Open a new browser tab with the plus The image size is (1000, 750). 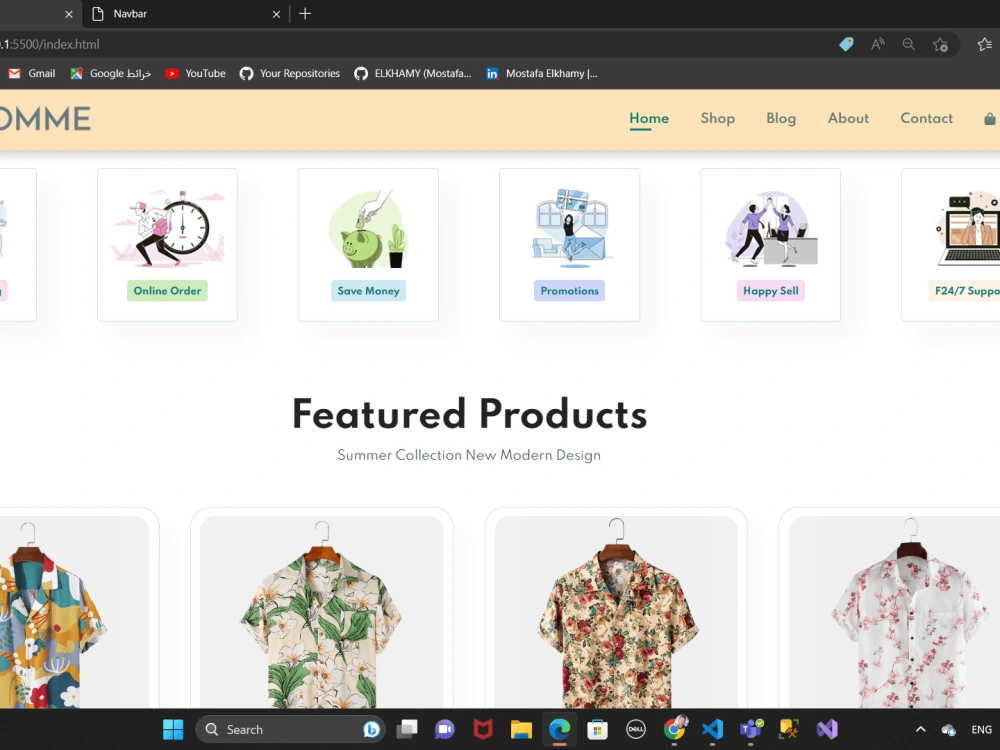[305, 13]
